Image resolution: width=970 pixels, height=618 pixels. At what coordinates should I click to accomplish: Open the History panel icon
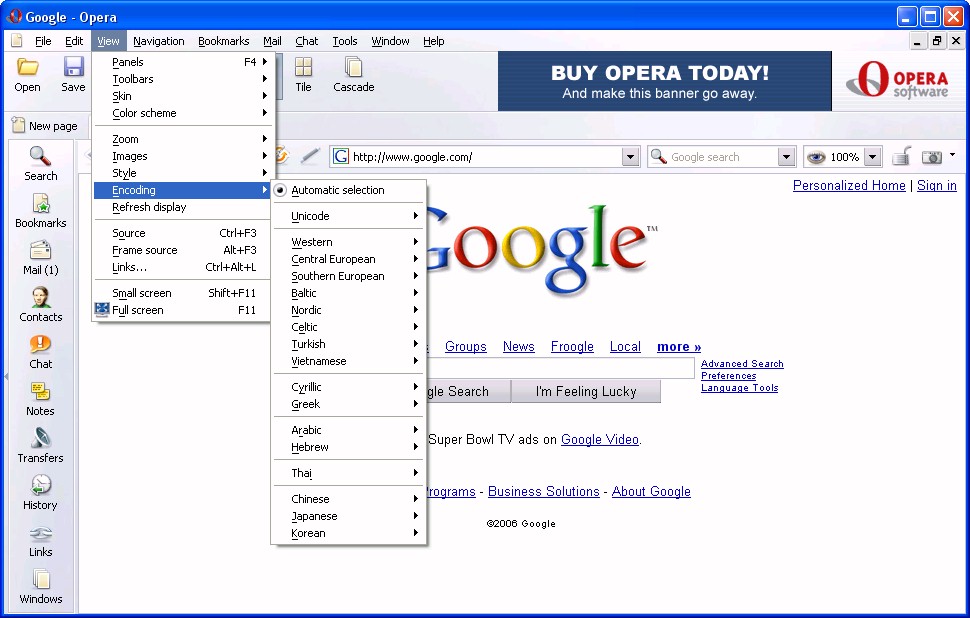pos(40,485)
